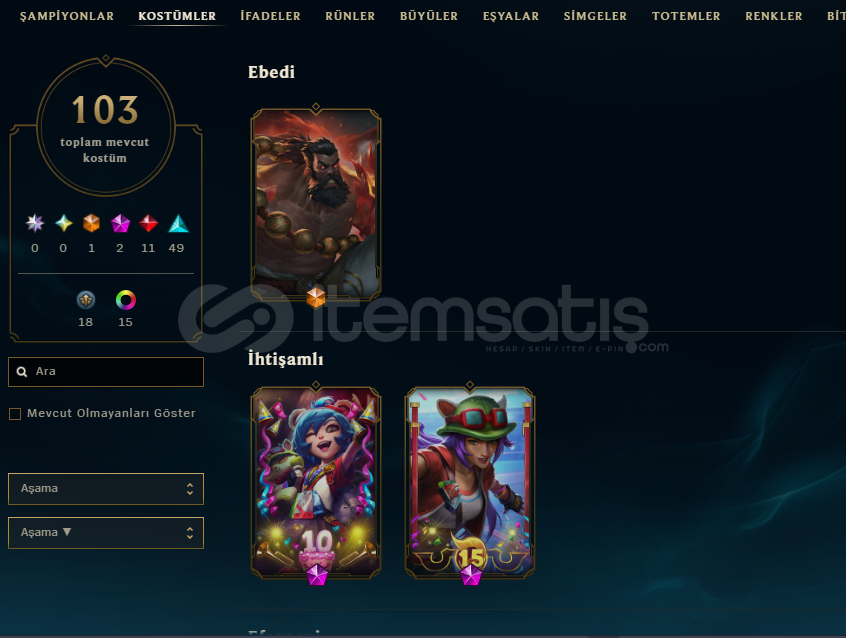Select the 15th anniversary green hat skin

(x=470, y=483)
